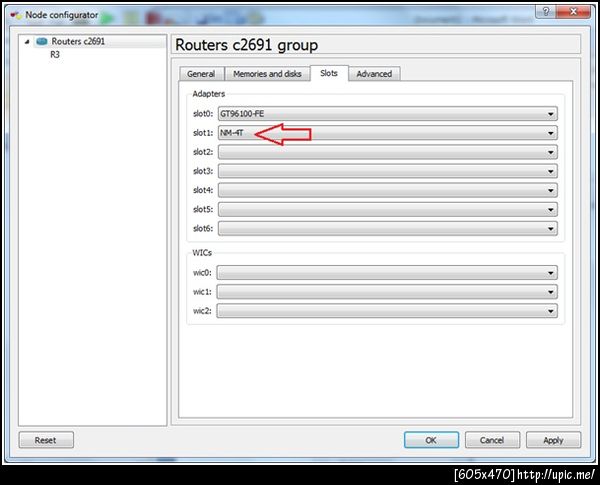
Task: Switch to the General tab
Action: 201,73
